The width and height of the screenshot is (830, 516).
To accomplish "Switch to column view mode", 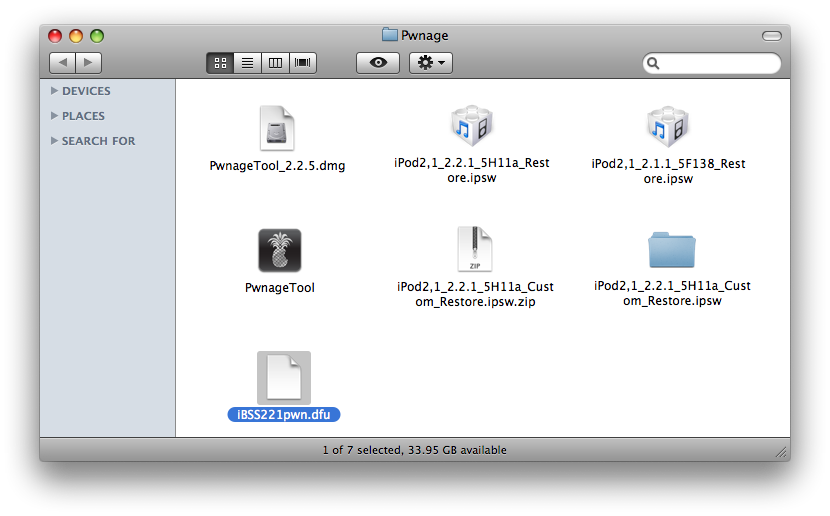I will click(x=274, y=63).
